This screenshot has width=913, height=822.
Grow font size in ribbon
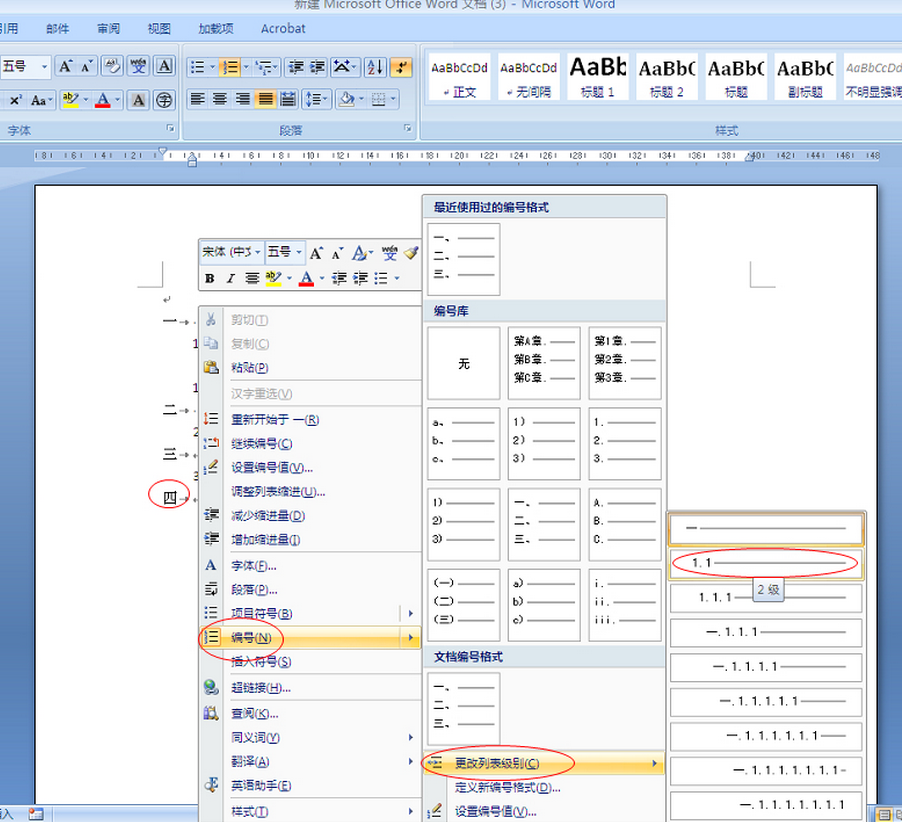tap(65, 67)
